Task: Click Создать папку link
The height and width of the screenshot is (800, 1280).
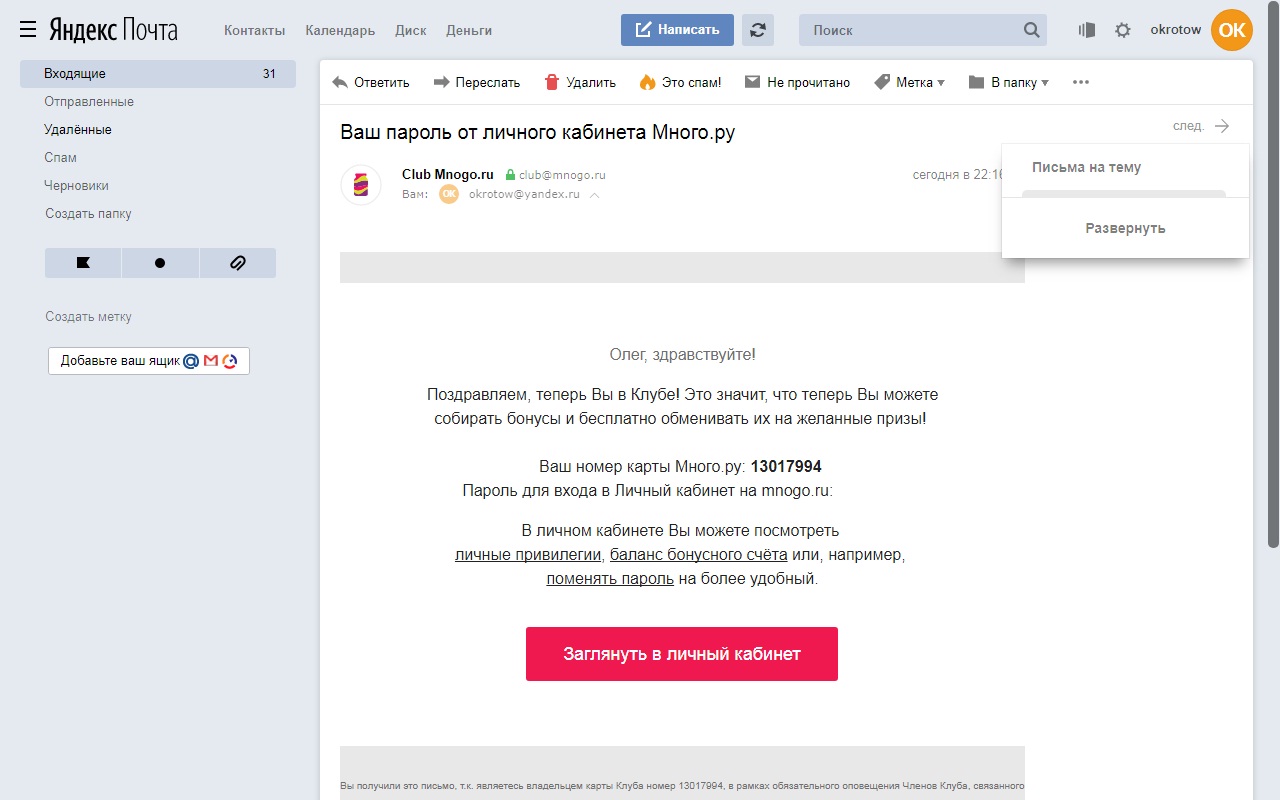Action: [88, 214]
